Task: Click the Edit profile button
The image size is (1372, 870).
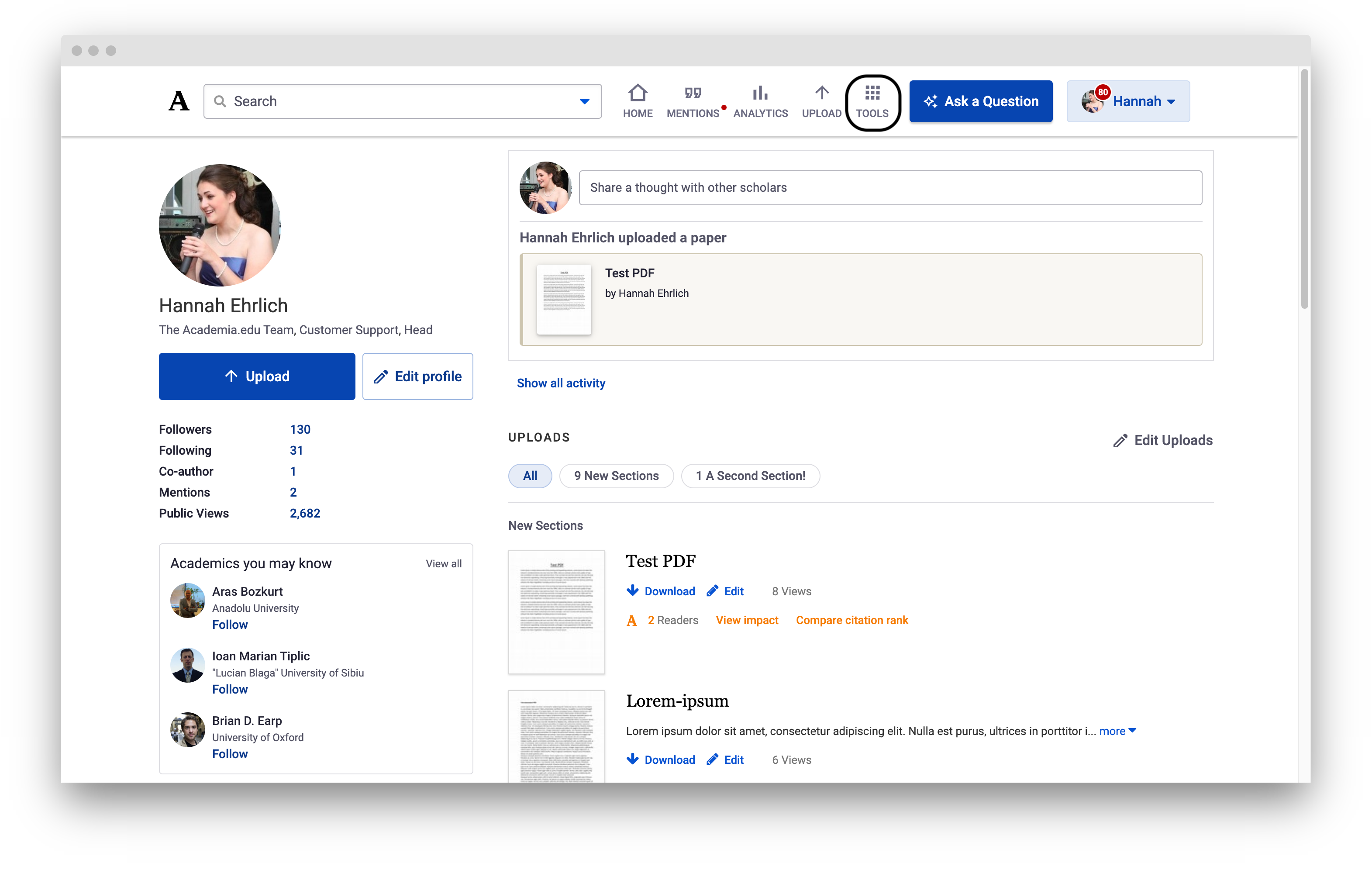Action: 417,376
